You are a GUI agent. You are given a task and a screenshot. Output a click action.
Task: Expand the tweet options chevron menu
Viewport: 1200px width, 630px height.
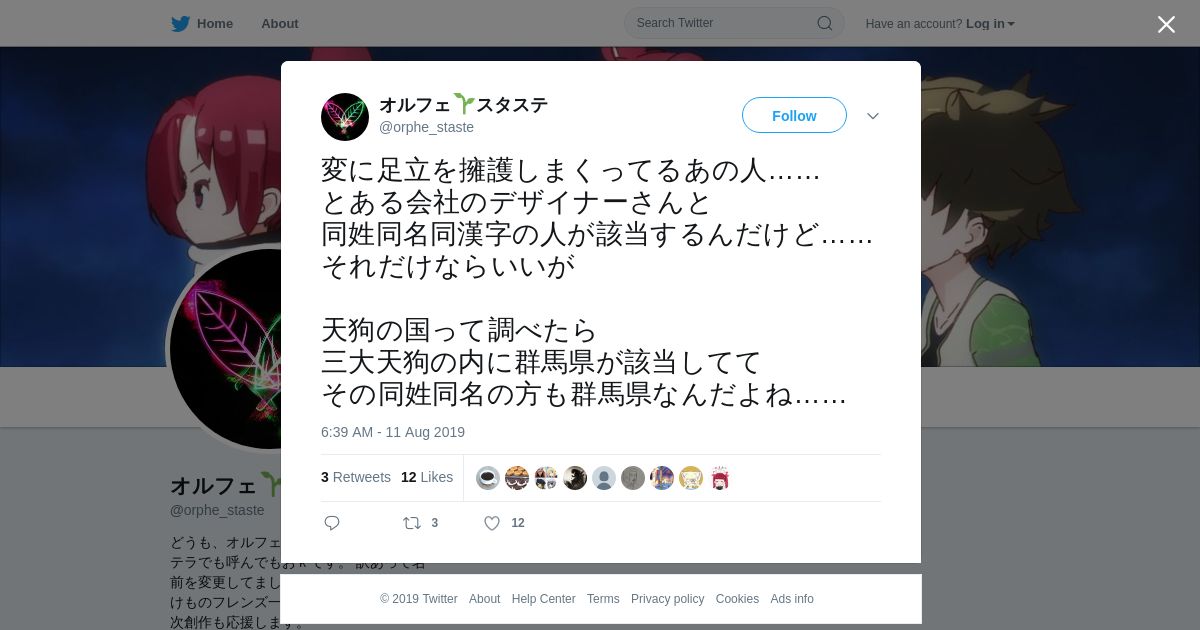873,116
